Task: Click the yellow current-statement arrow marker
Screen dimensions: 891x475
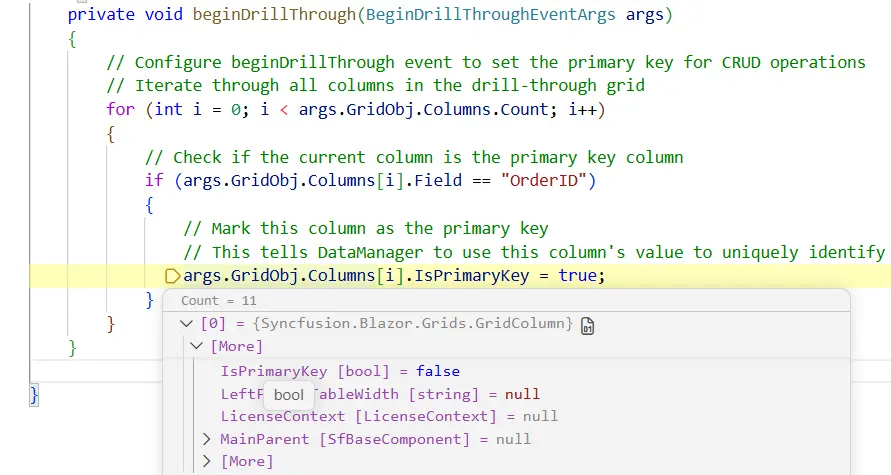Action: click(x=172, y=276)
